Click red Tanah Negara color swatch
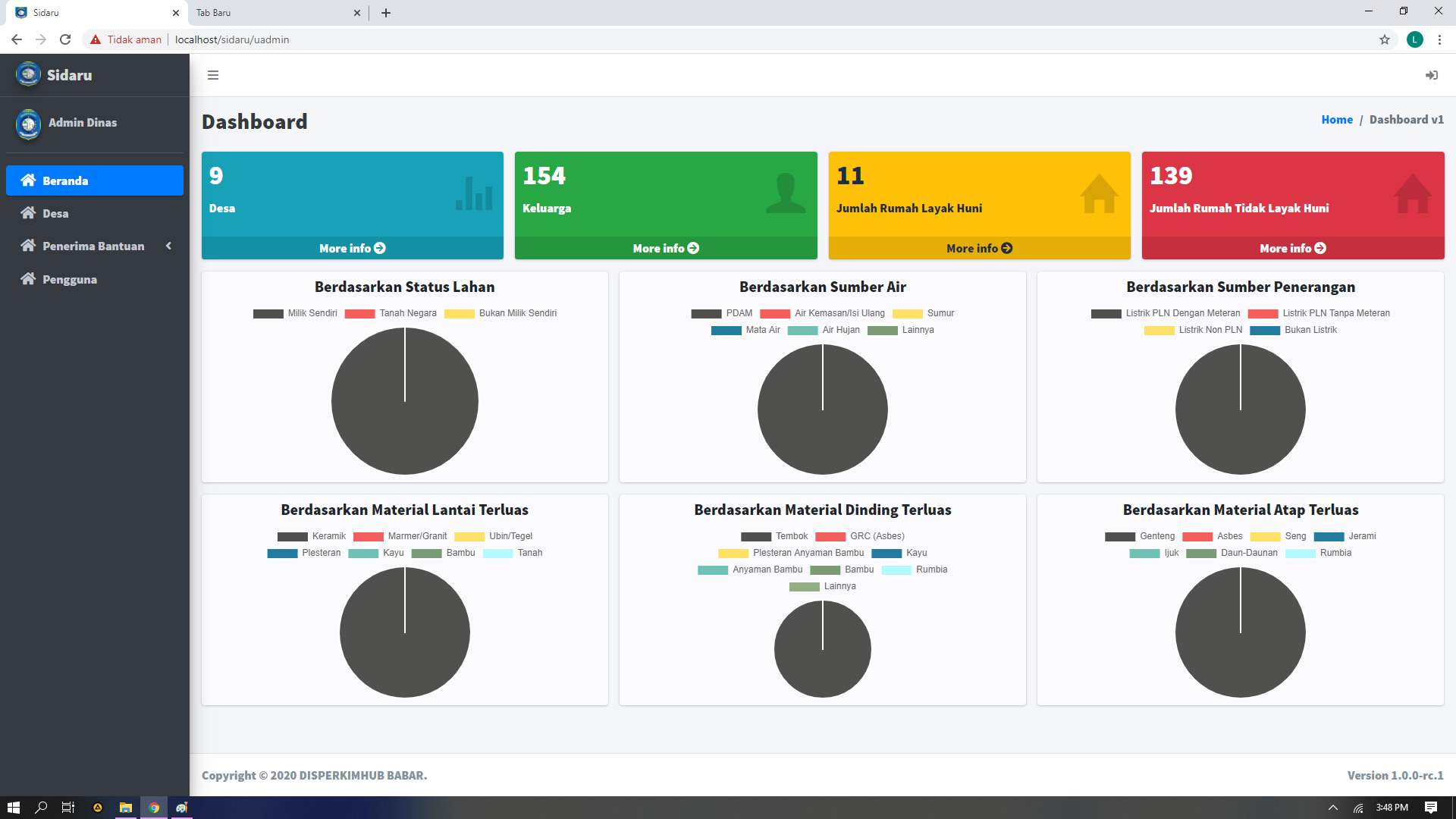 (359, 314)
